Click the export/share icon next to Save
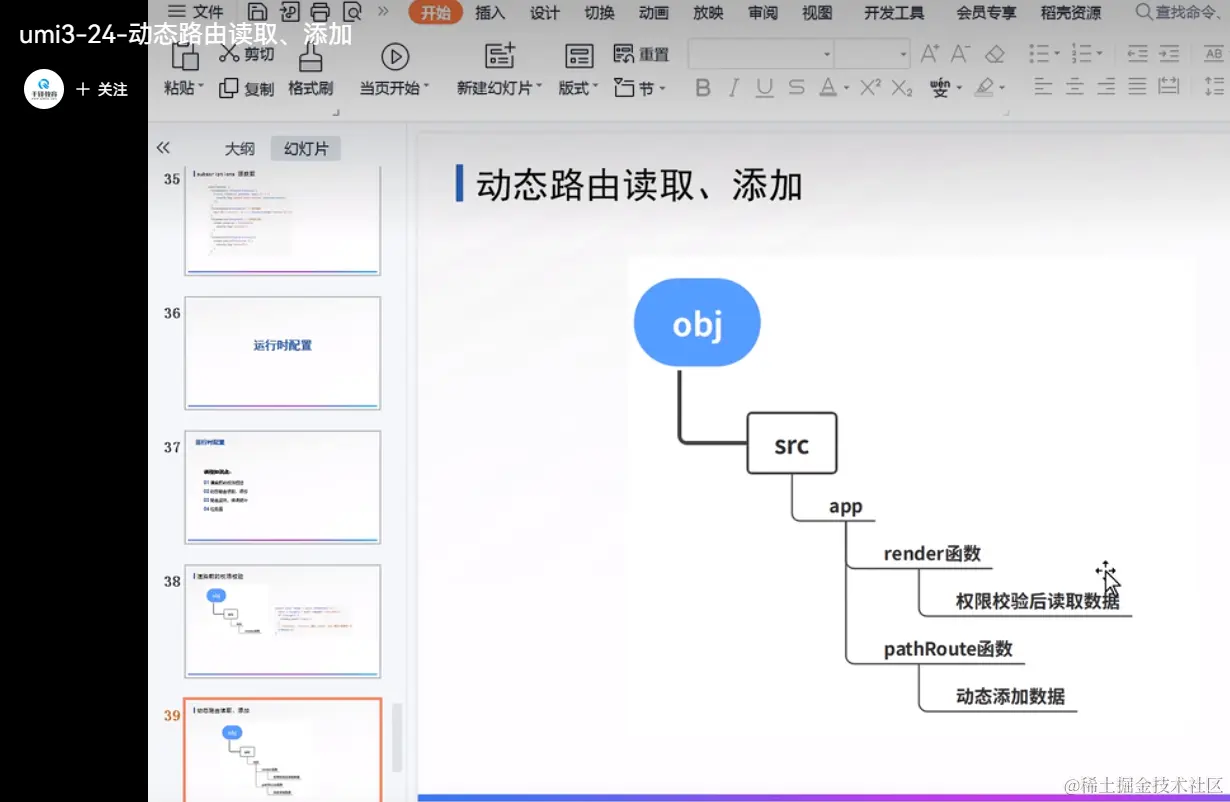This screenshot has width=1230, height=802. 289,12
